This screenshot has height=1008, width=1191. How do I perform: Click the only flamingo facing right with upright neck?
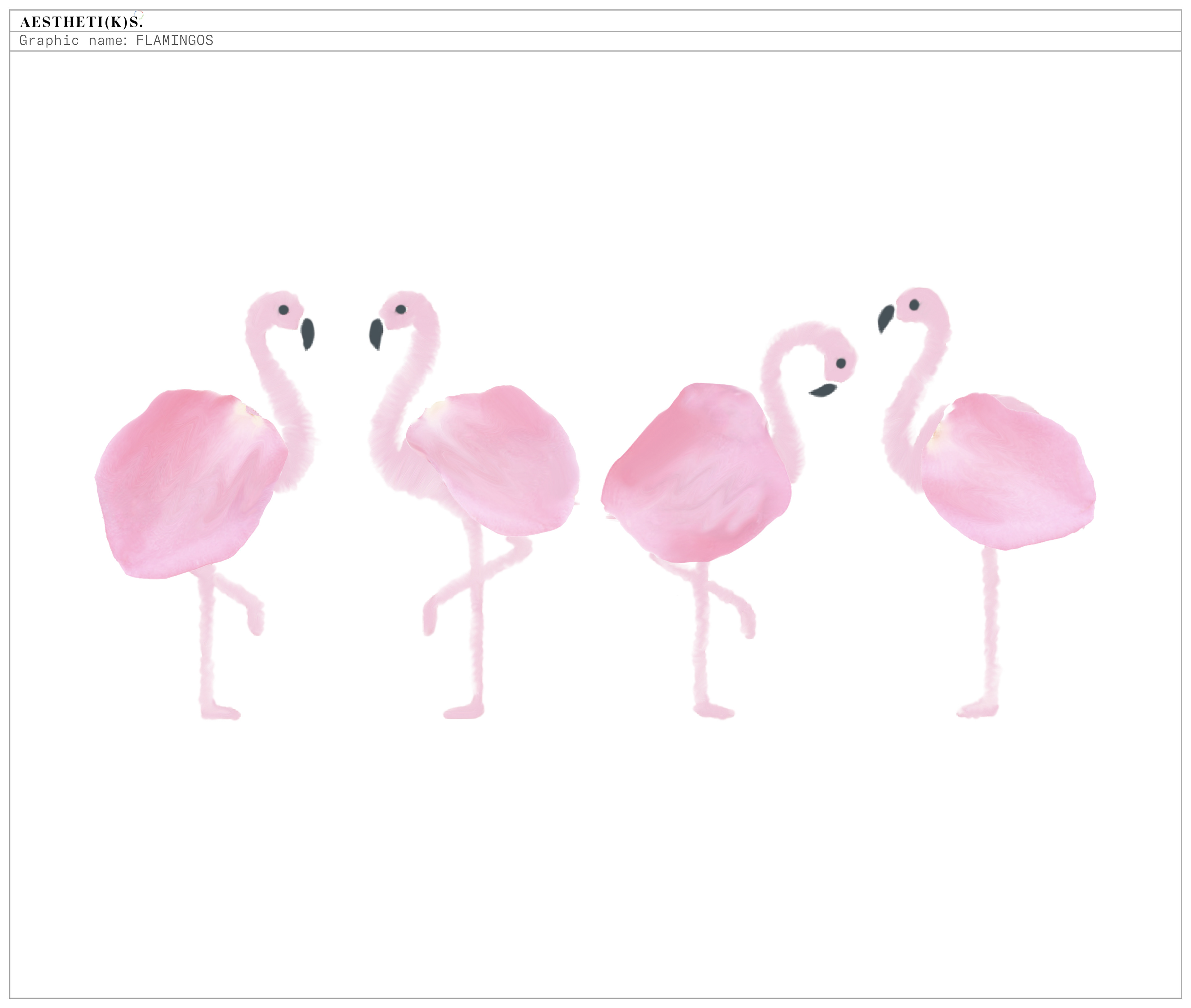coord(205,505)
